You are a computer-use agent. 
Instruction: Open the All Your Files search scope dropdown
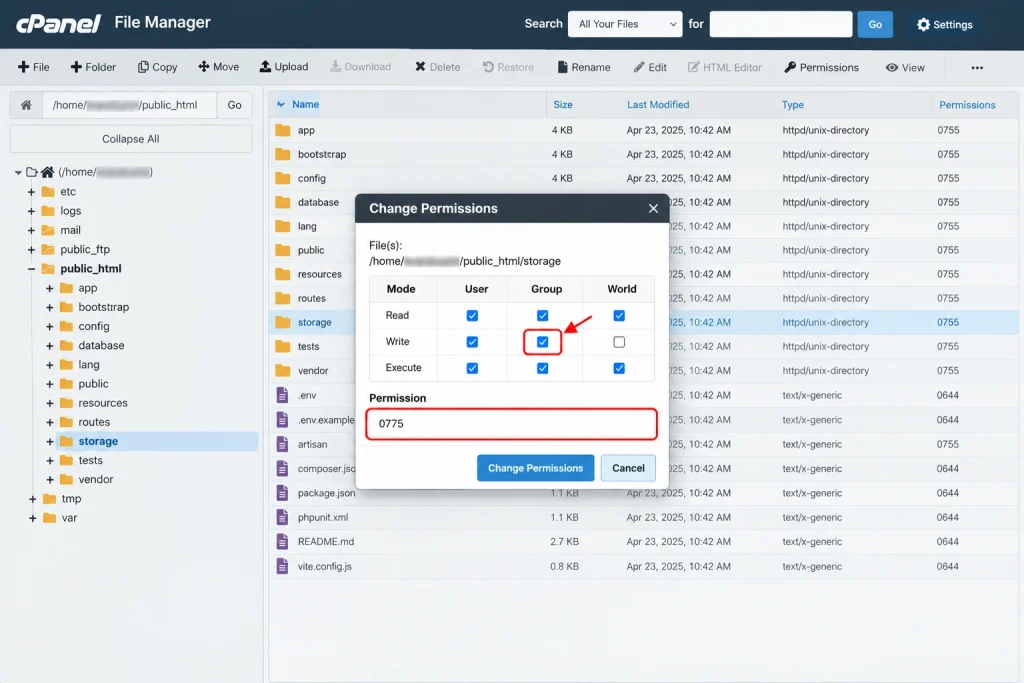[625, 24]
